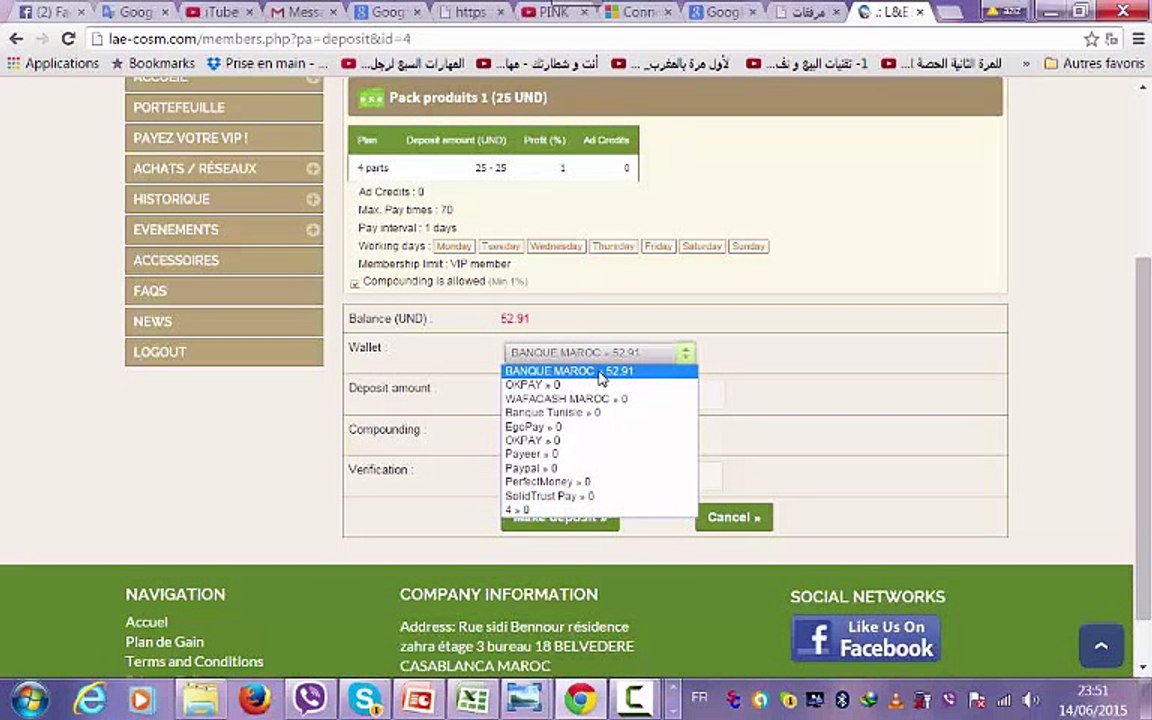This screenshot has width=1152, height=720.
Task: Expand the EVENEMENTS plus icon
Action: [313, 230]
